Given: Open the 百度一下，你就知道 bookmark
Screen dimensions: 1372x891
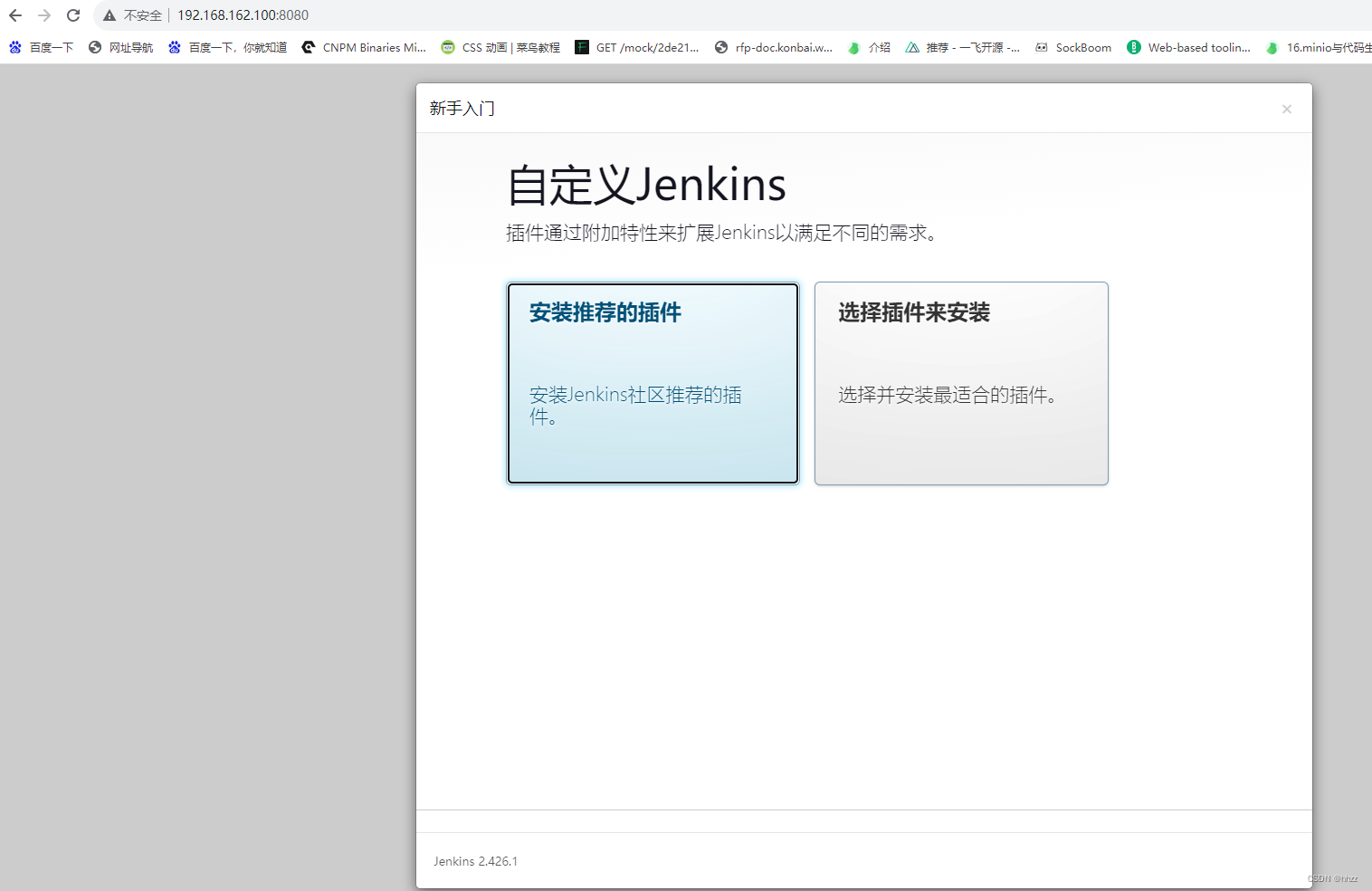Looking at the screenshot, I should click(x=227, y=47).
